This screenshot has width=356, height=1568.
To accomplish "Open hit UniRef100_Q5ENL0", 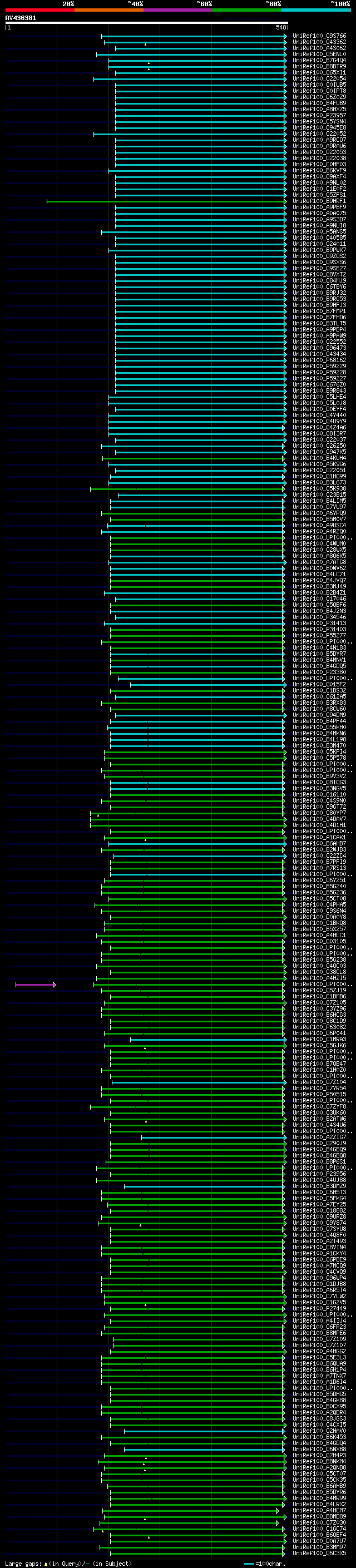I will pyautogui.click(x=319, y=54).
